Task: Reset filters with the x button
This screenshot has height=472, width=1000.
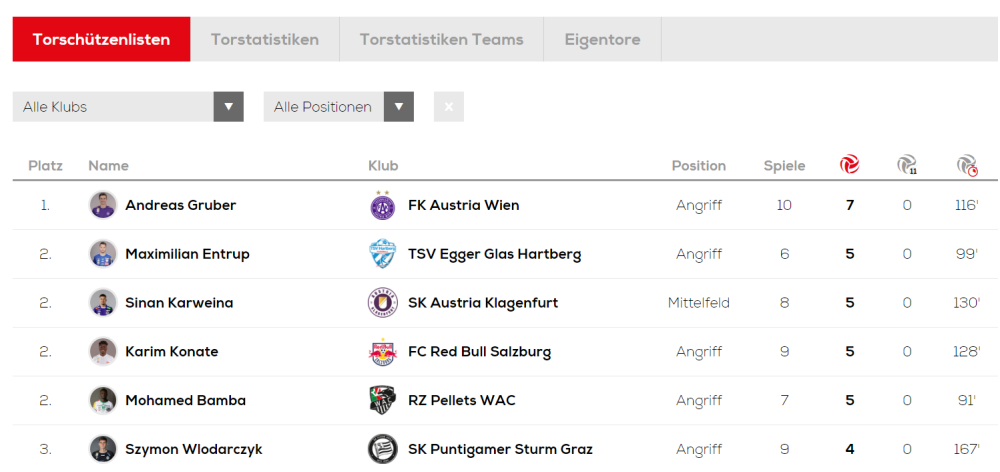Action: [448, 107]
